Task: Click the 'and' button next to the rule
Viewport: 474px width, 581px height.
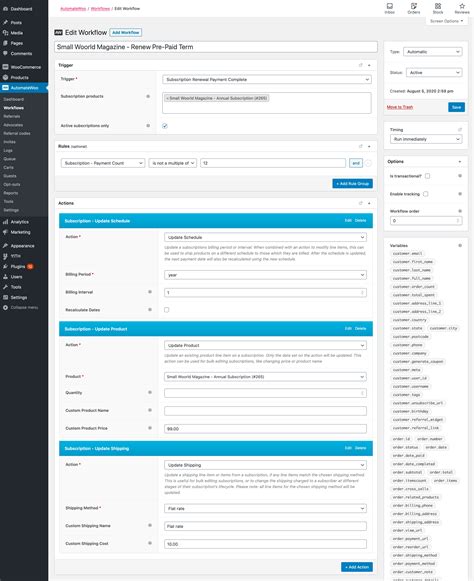Action: pos(356,163)
